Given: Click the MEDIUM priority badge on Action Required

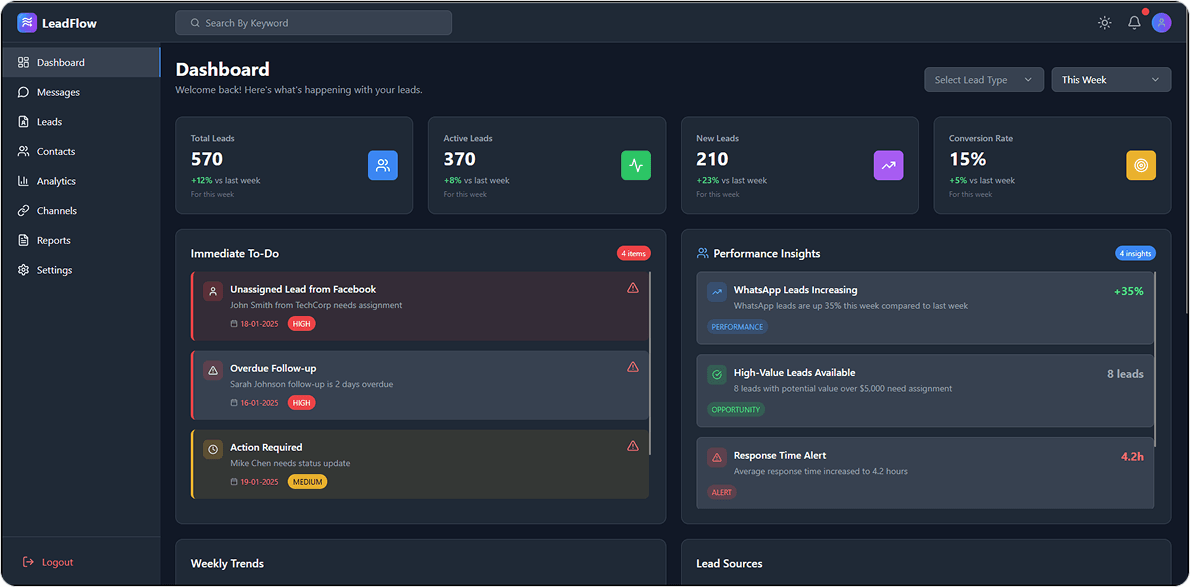Looking at the screenshot, I should pyautogui.click(x=307, y=481).
